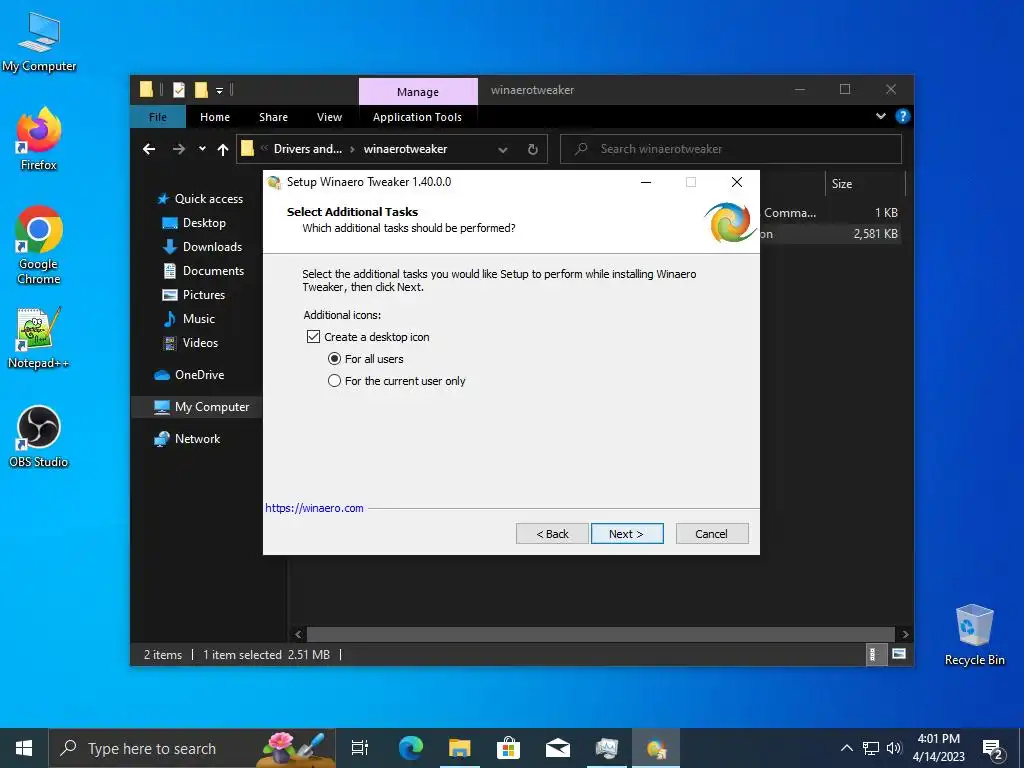Click the Type here to search box
Screen dimensions: 1024x768
[192, 748]
